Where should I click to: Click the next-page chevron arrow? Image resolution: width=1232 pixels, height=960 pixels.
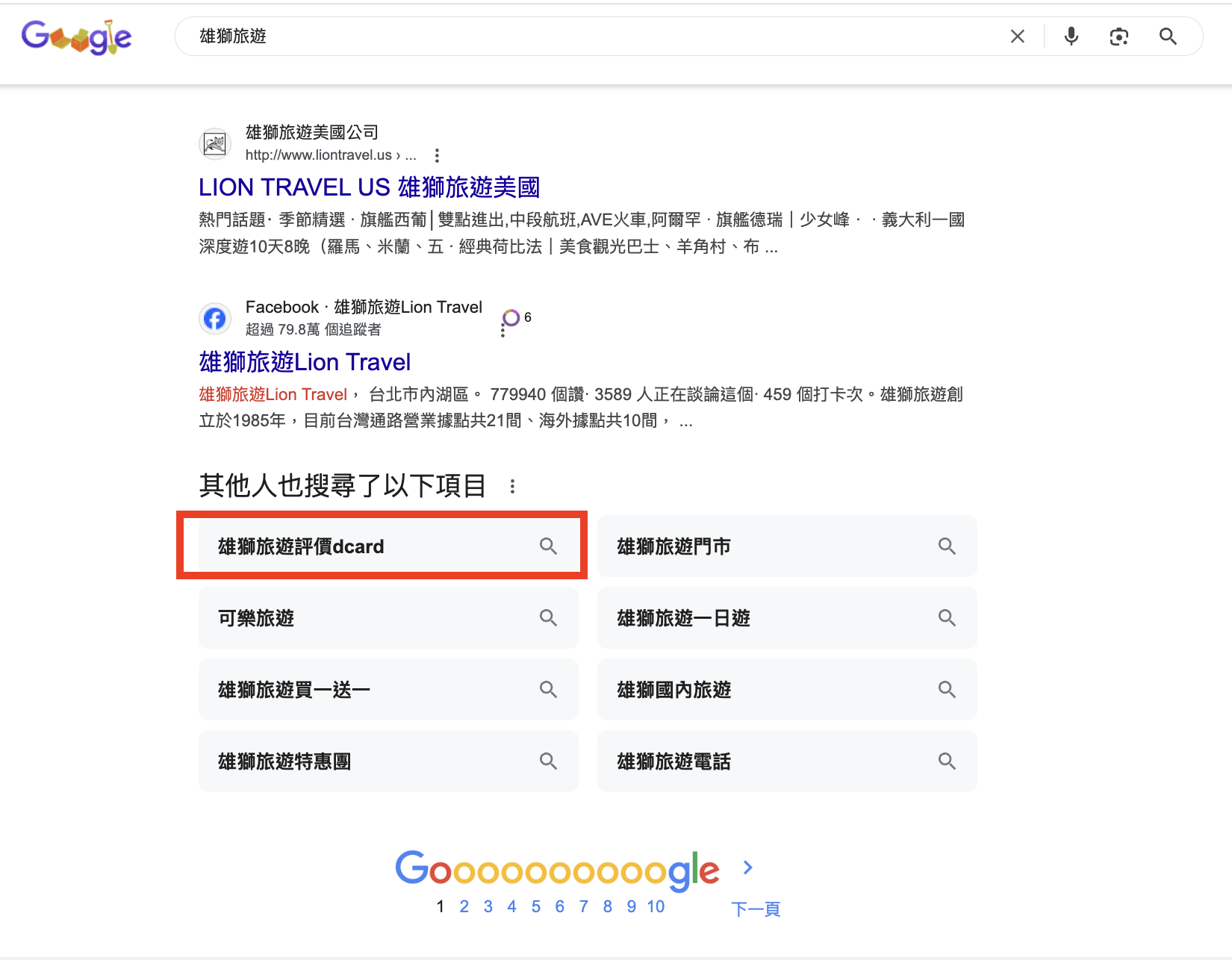748,867
